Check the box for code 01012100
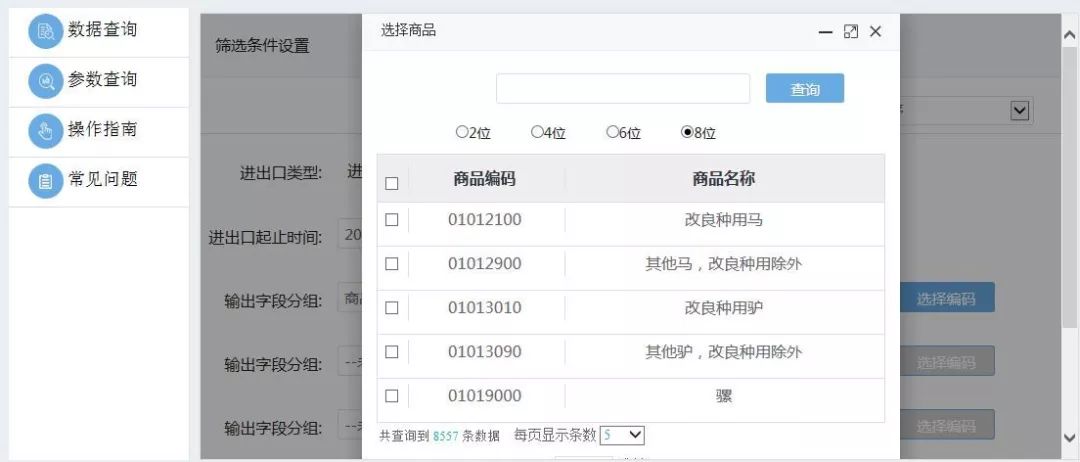Image resolution: width=1080 pixels, height=462 pixels. click(392, 220)
